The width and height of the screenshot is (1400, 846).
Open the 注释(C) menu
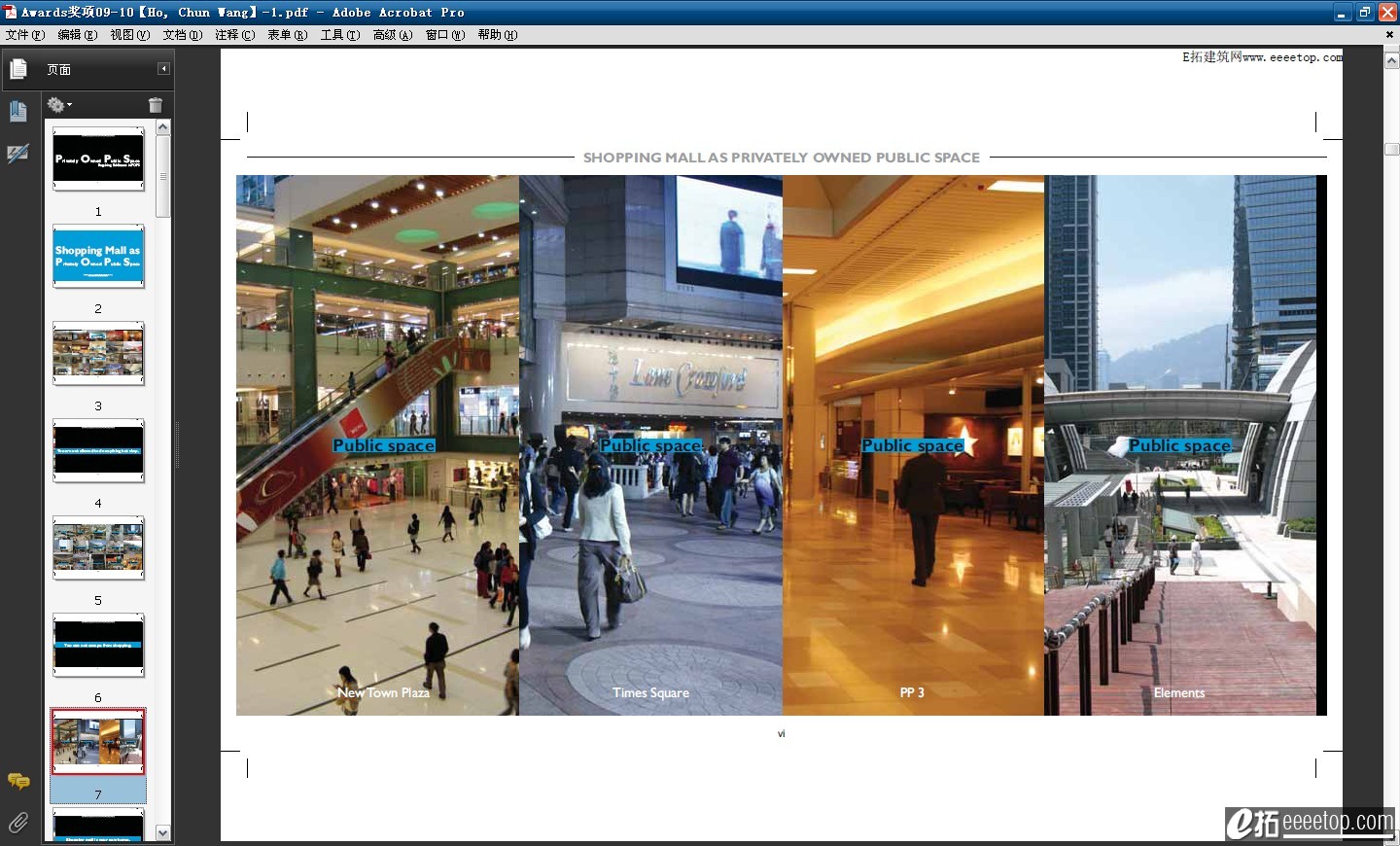(235, 35)
